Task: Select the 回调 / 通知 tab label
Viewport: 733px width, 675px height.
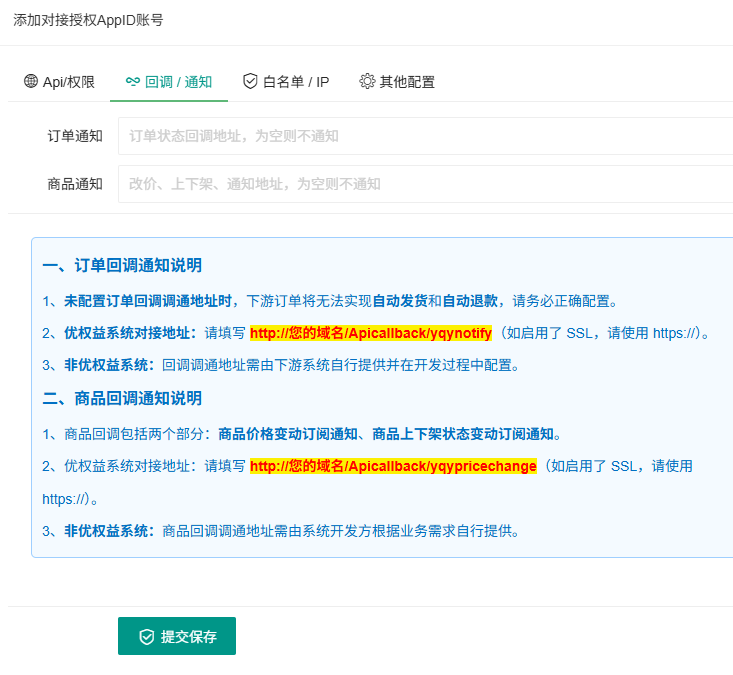Action: coord(178,82)
